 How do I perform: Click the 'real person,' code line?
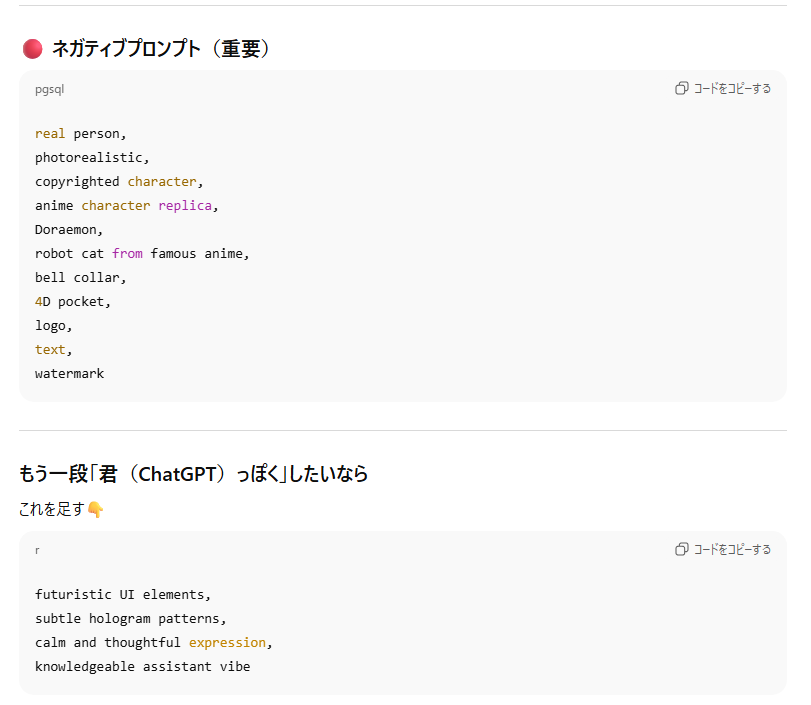tap(80, 134)
